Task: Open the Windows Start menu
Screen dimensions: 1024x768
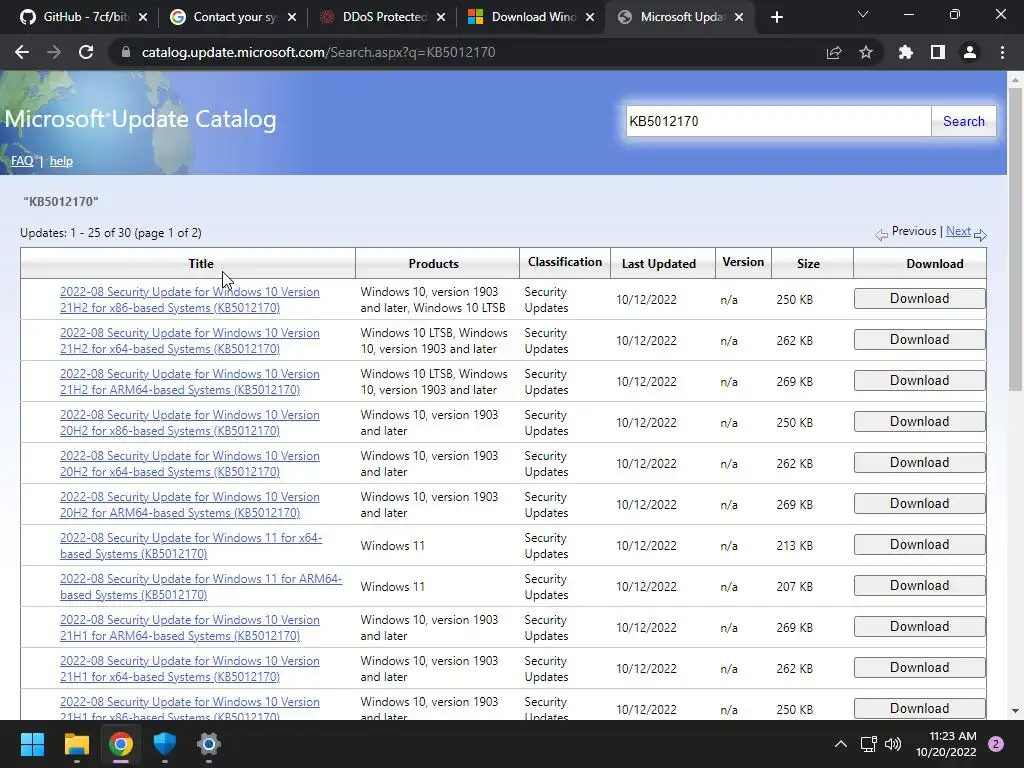Action: click(32, 744)
